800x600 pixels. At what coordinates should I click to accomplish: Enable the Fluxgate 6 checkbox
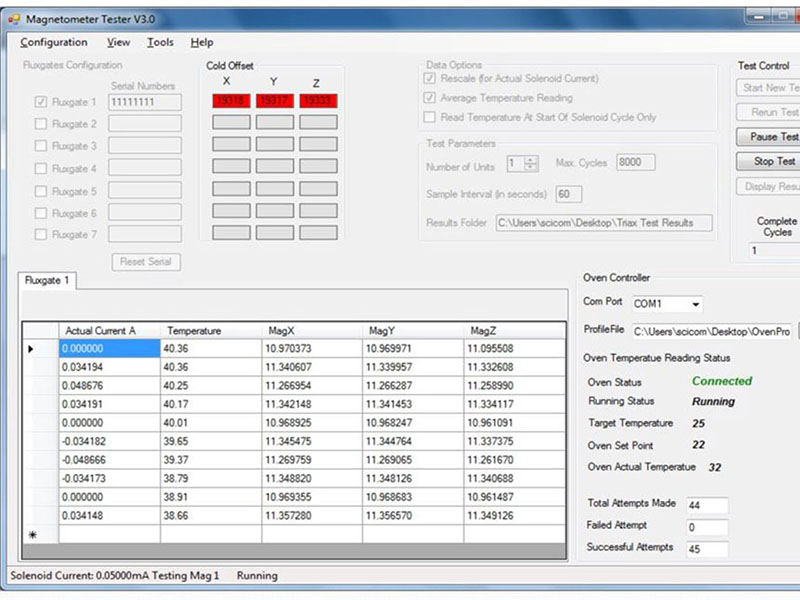pos(41,213)
